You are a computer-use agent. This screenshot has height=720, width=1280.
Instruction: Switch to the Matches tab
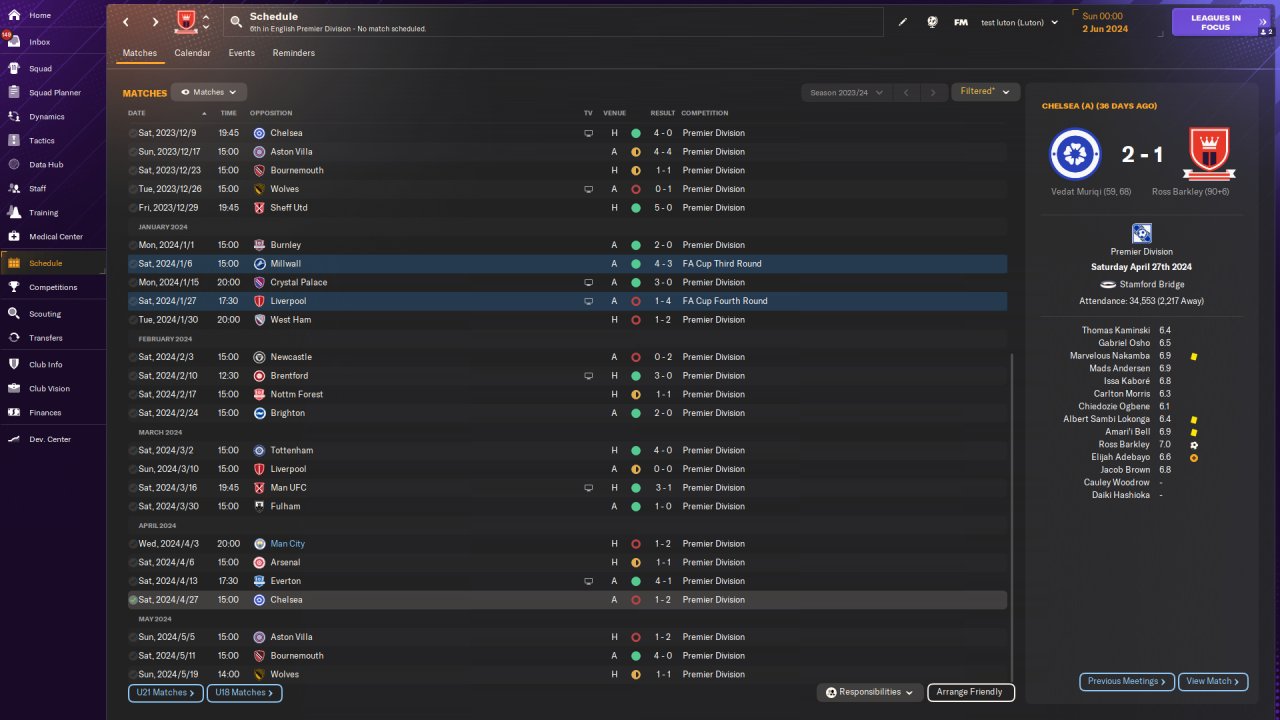pos(140,53)
